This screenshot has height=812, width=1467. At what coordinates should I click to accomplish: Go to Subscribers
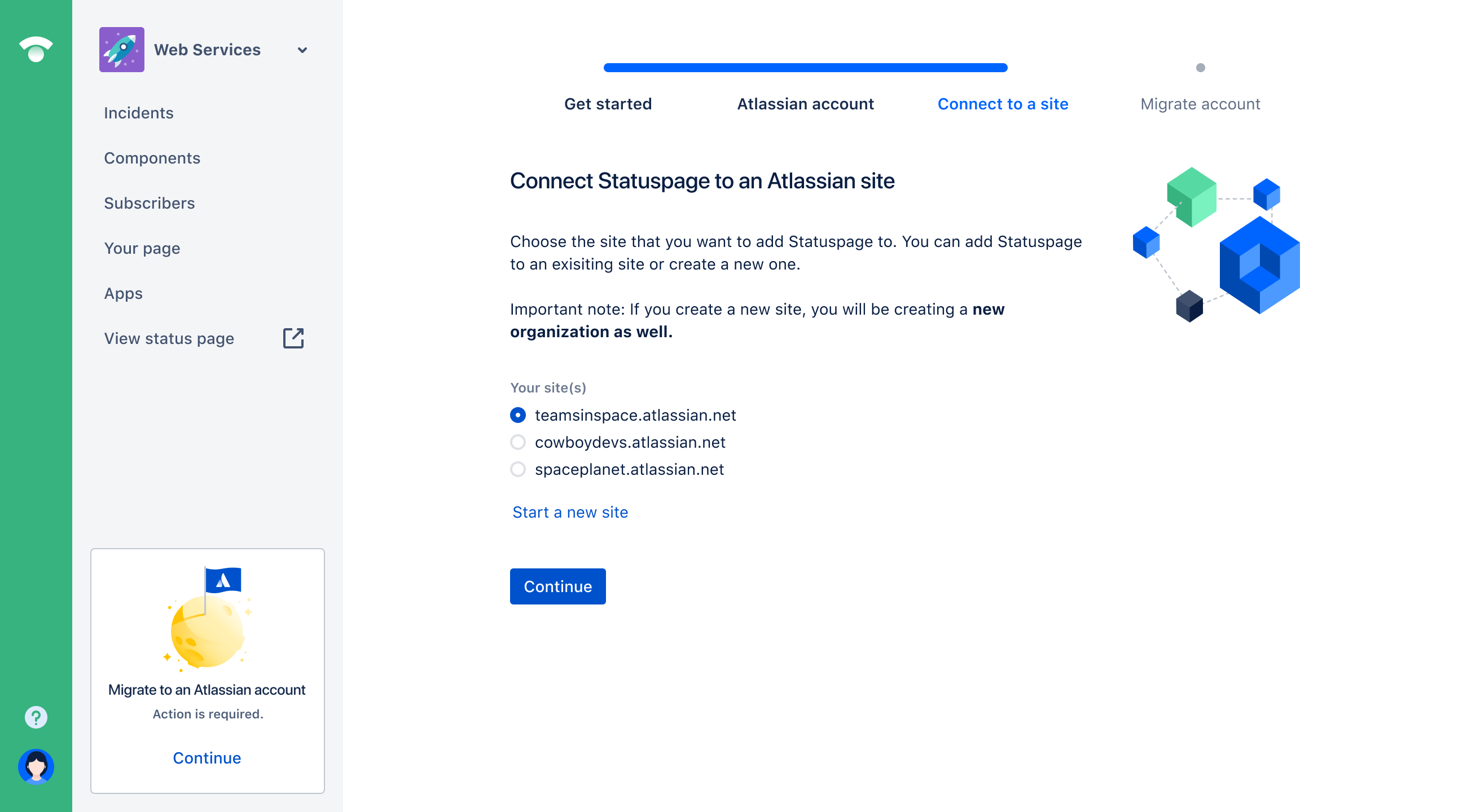(149, 203)
